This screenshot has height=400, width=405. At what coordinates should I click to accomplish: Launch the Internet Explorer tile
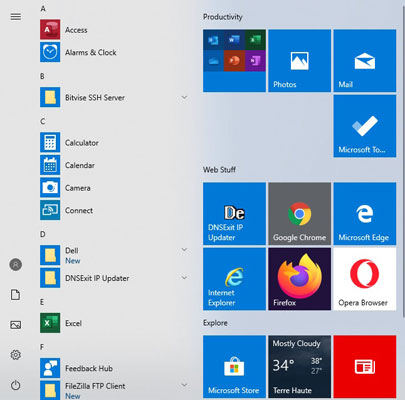[x=234, y=279]
